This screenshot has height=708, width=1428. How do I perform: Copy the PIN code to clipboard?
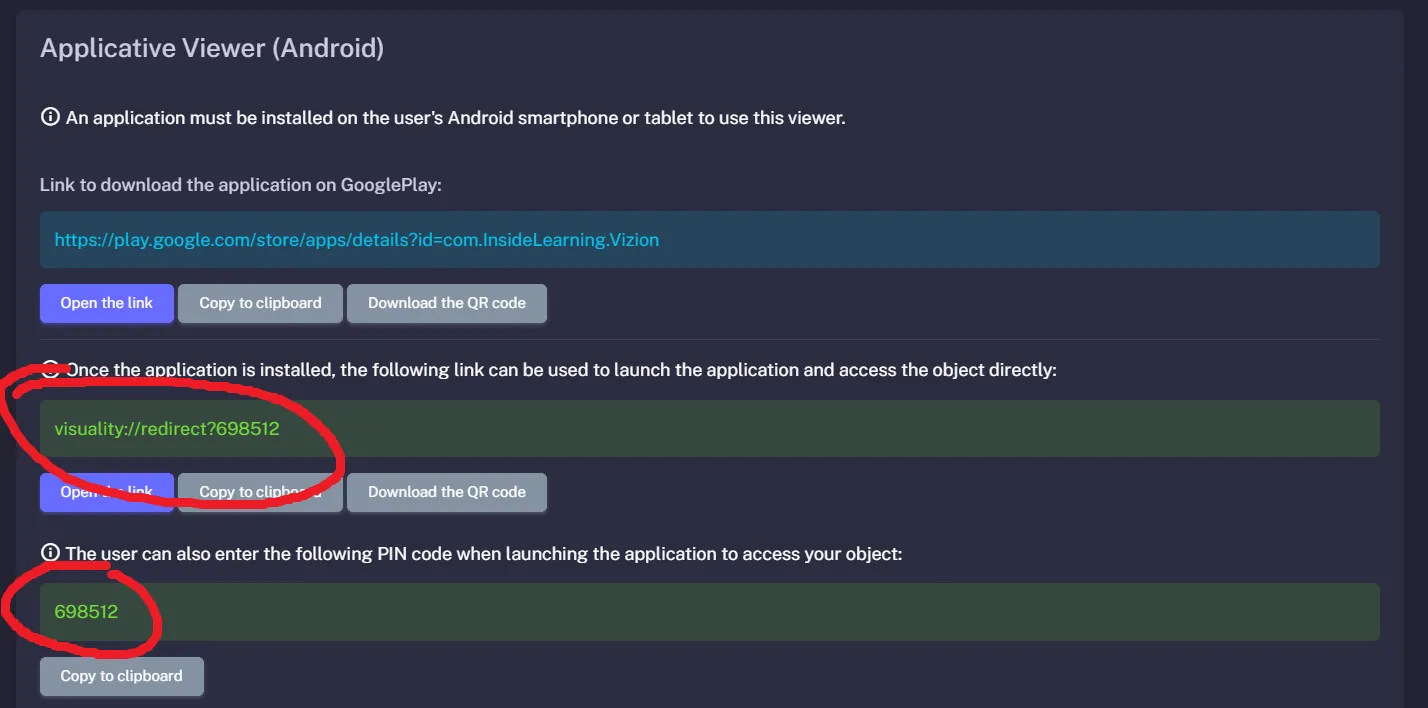coord(121,676)
